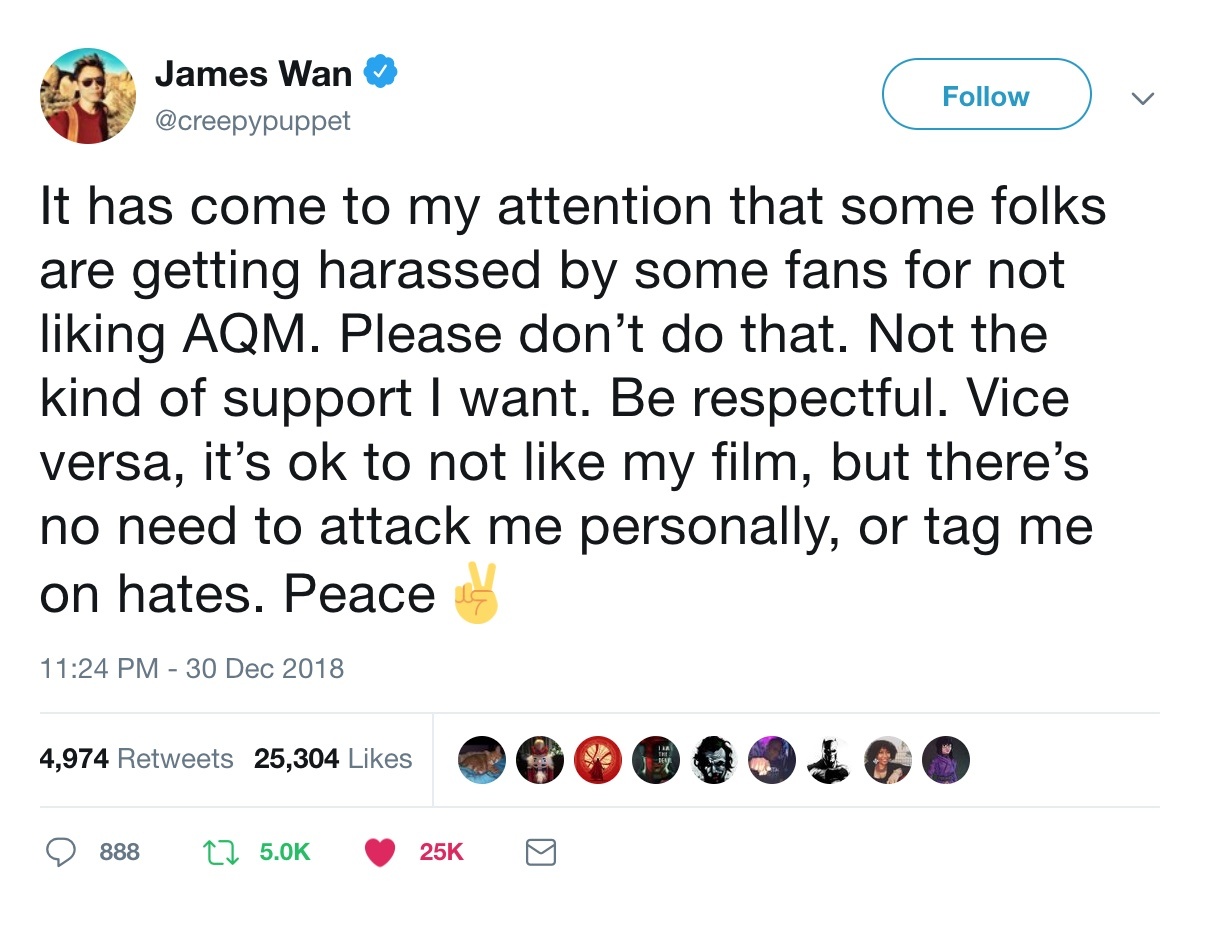Open the red circular symbol liker avatar
Viewport: 1208px width, 926px height.
click(598, 760)
